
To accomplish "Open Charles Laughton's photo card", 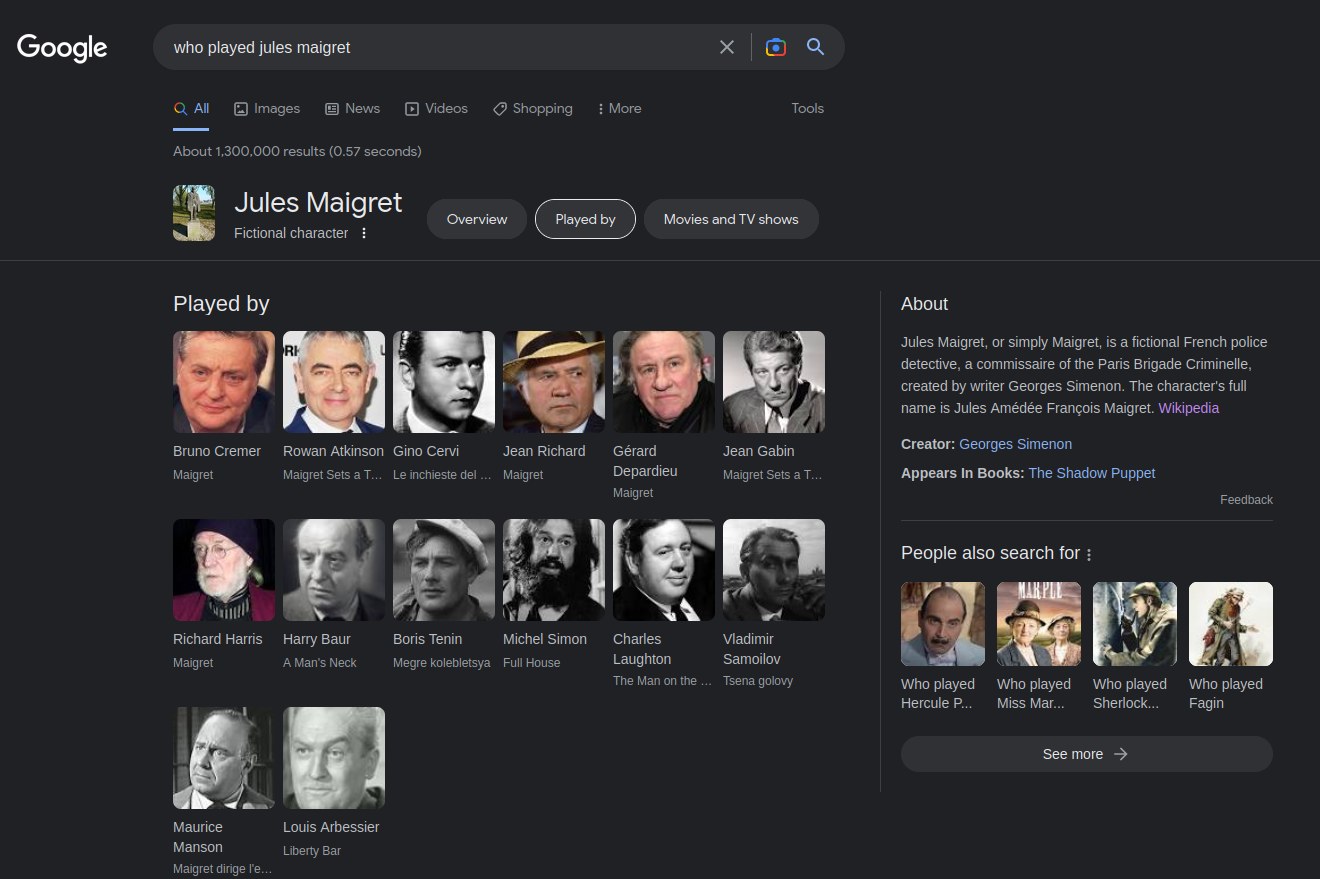I will pos(664,570).
